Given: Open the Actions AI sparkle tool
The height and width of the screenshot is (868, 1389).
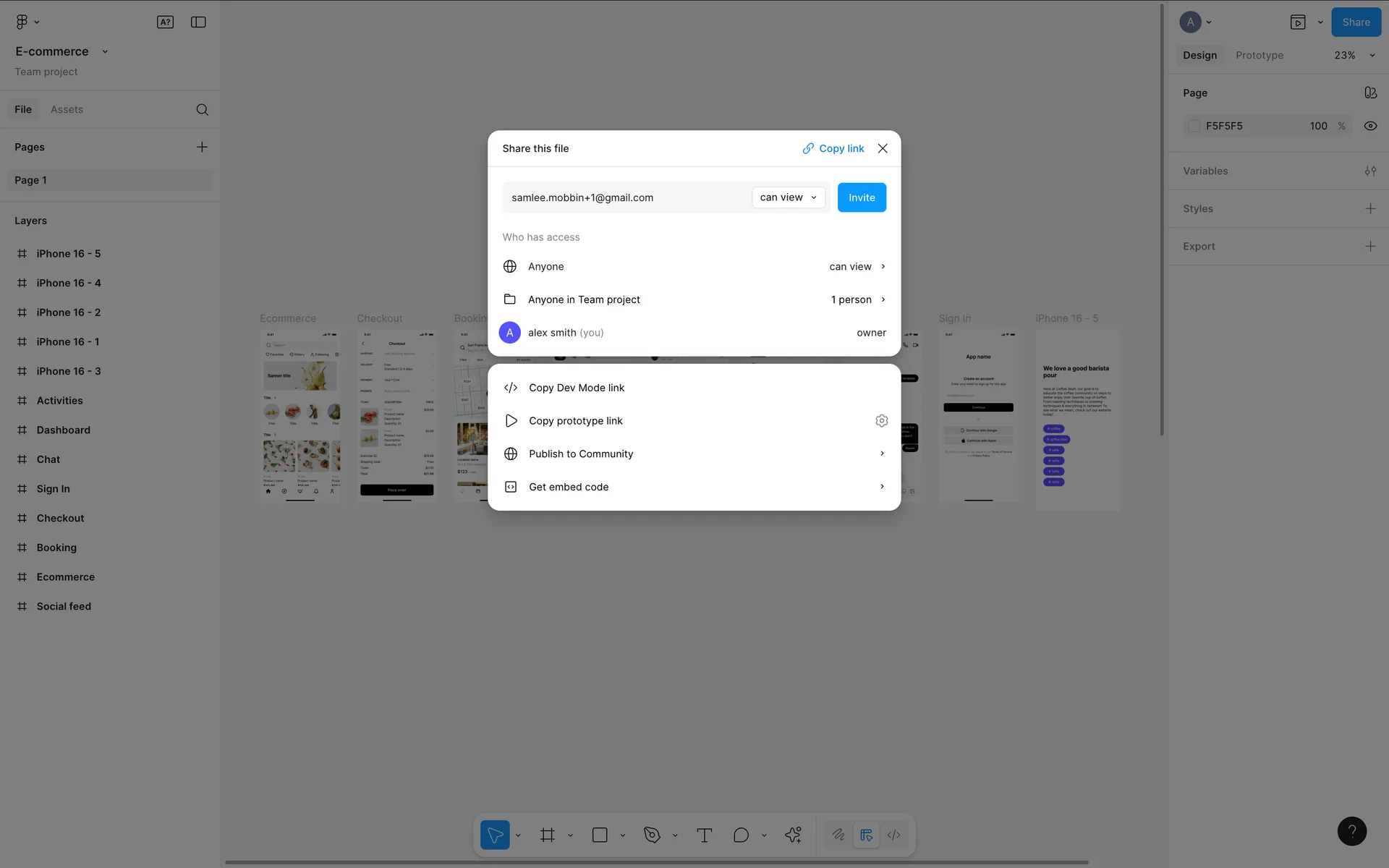Looking at the screenshot, I should click(793, 835).
